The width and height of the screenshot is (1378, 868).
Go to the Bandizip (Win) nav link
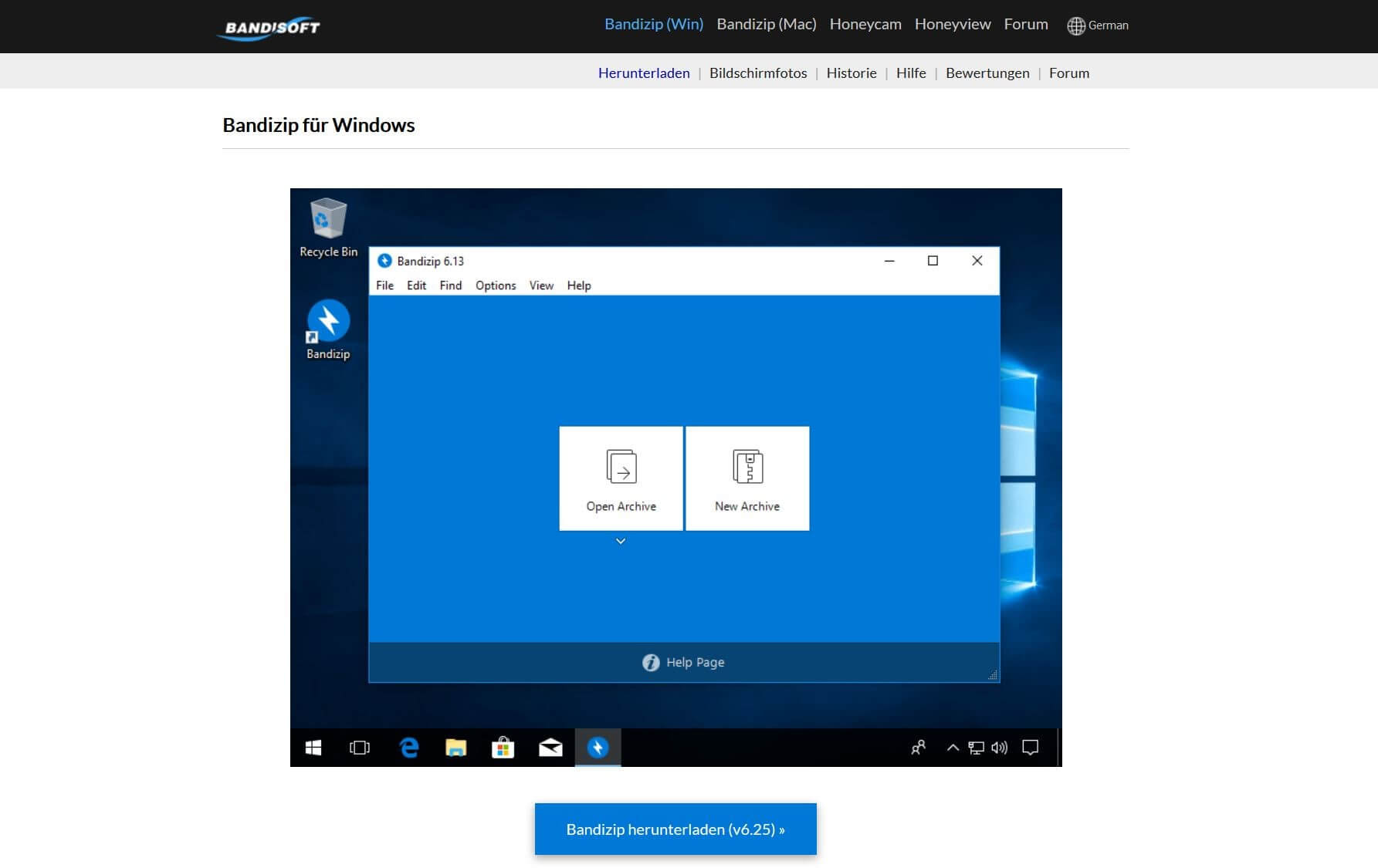[654, 25]
